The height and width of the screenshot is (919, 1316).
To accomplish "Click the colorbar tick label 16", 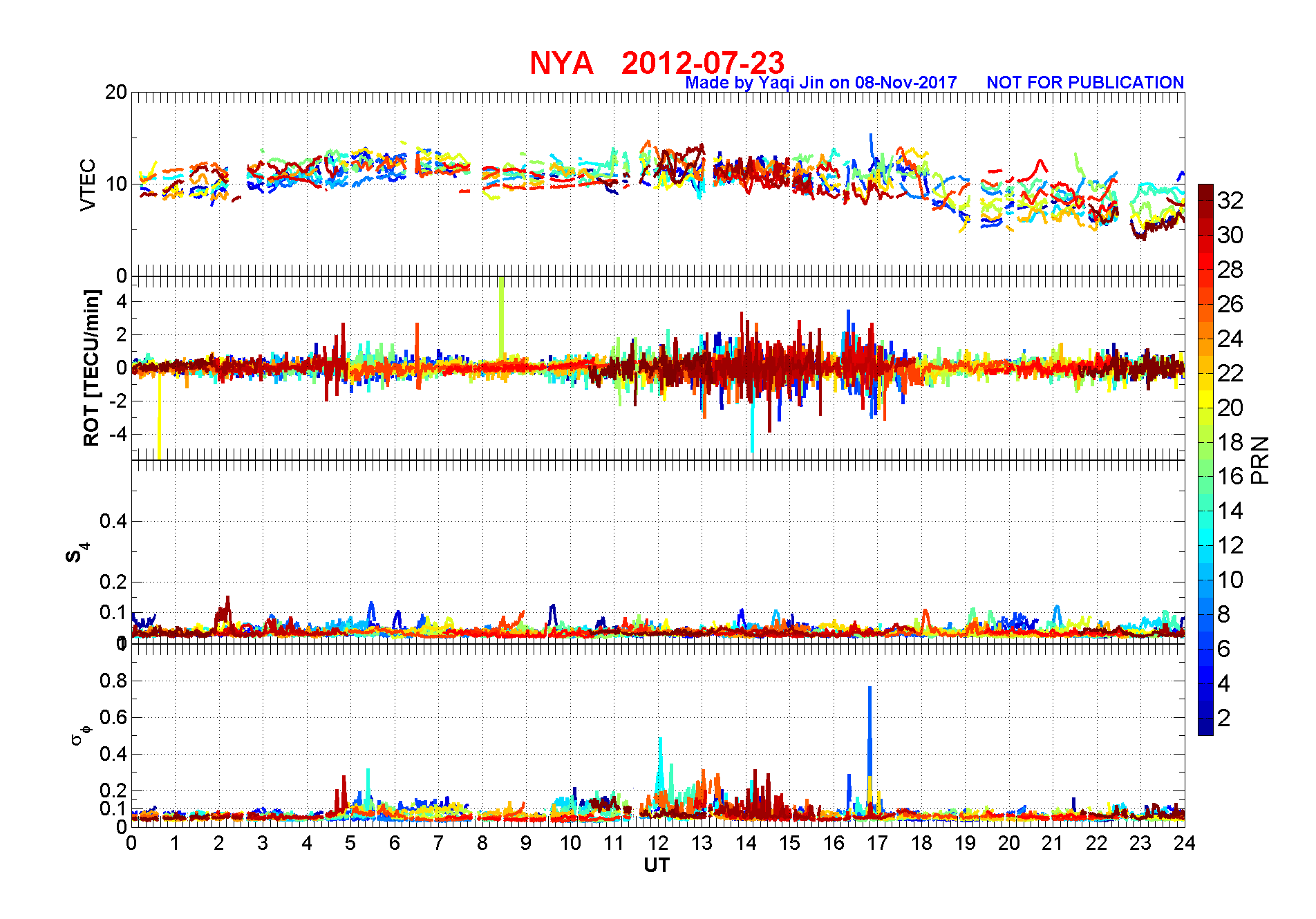I will [x=1230, y=476].
